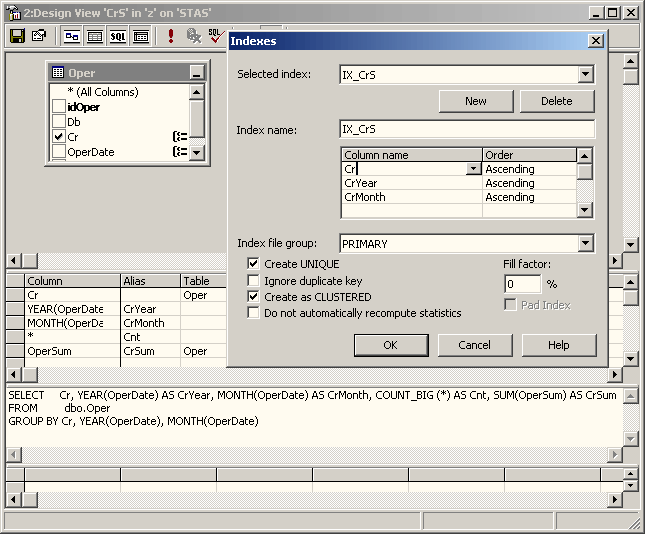Screen dimensions: 645x534
Task: Toggle the grid pane button
Action: tap(95, 36)
